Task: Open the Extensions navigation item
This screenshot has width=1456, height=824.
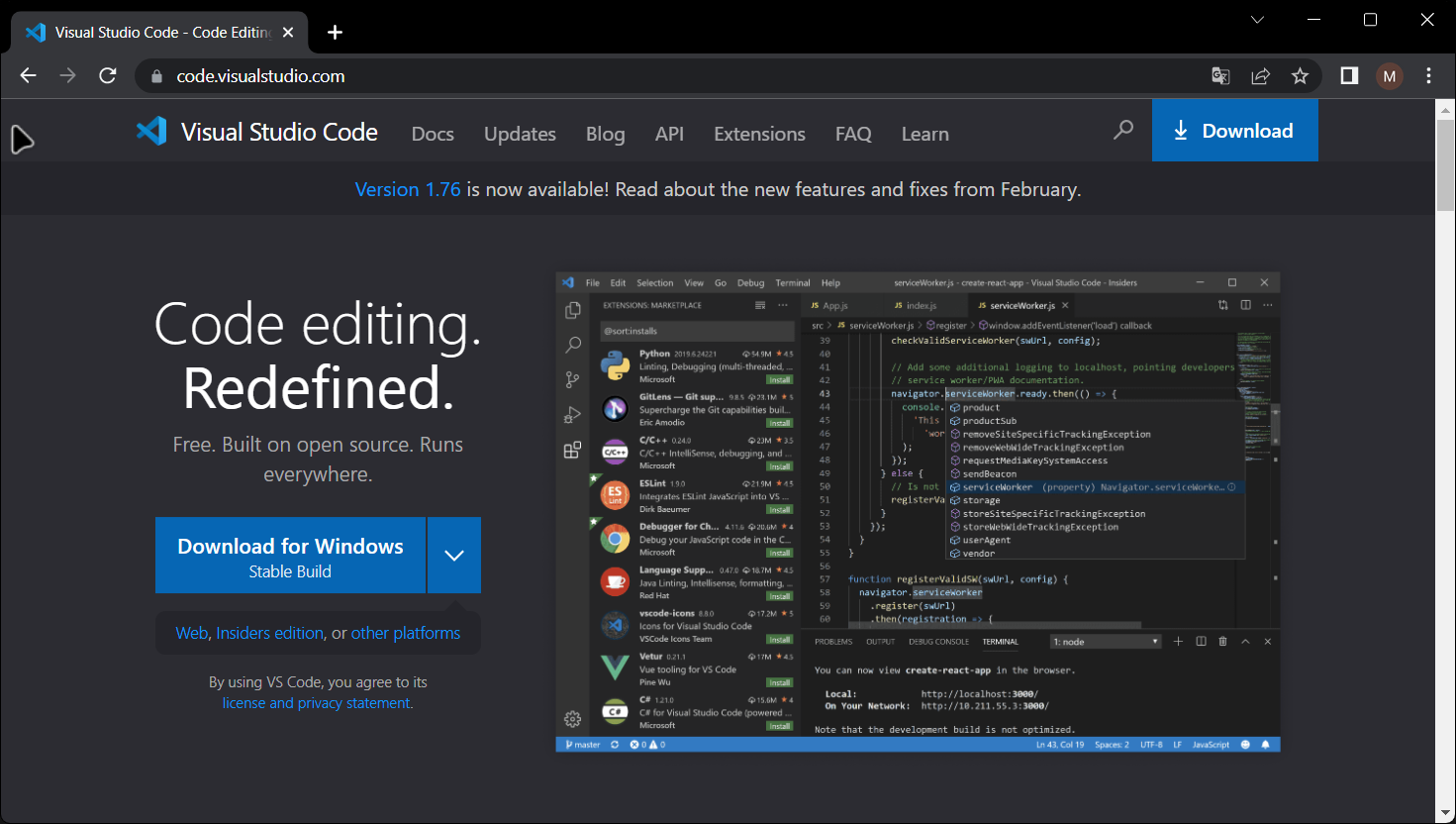Action: pos(759,134)
